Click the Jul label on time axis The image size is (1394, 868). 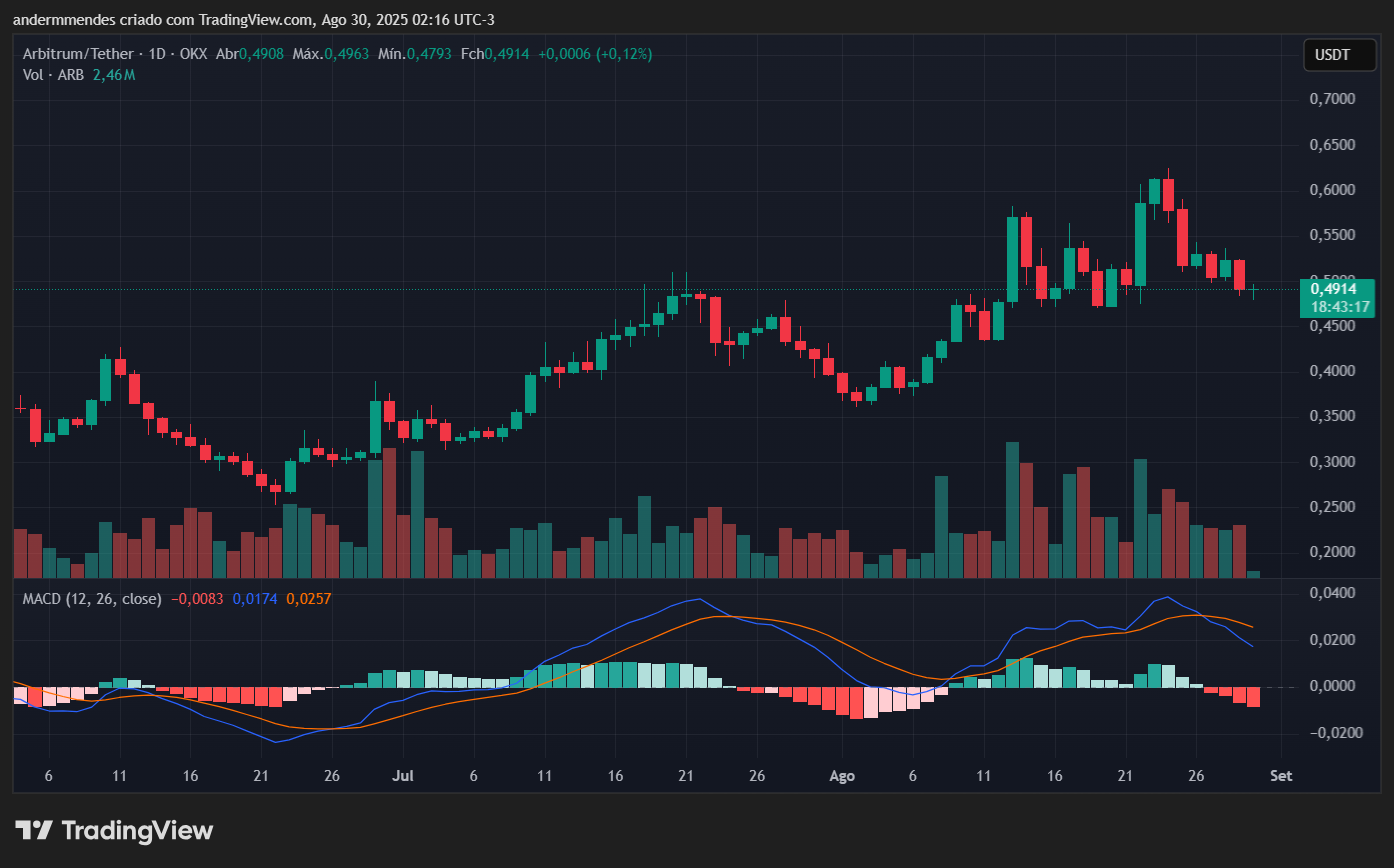(404, 776)
